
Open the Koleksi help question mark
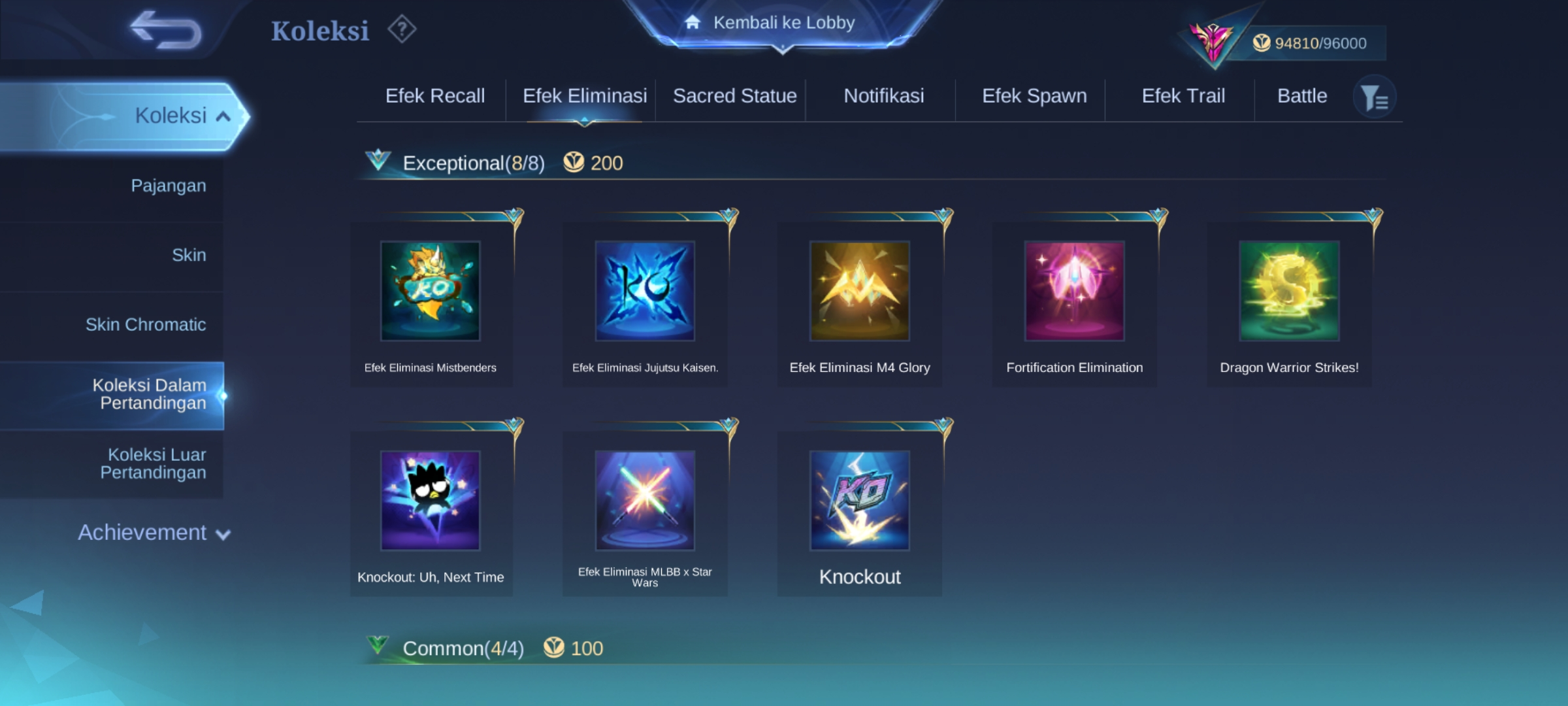[x=402, y=29]
